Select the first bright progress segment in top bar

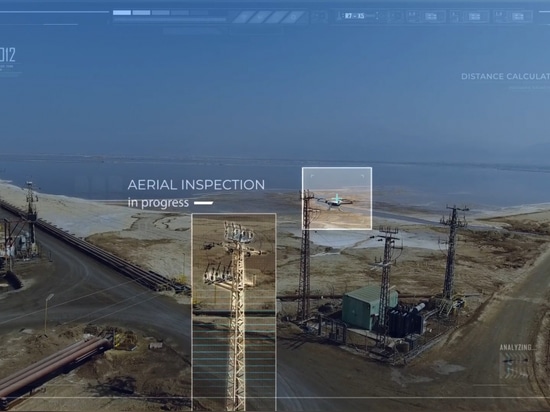tap(122, 13)
